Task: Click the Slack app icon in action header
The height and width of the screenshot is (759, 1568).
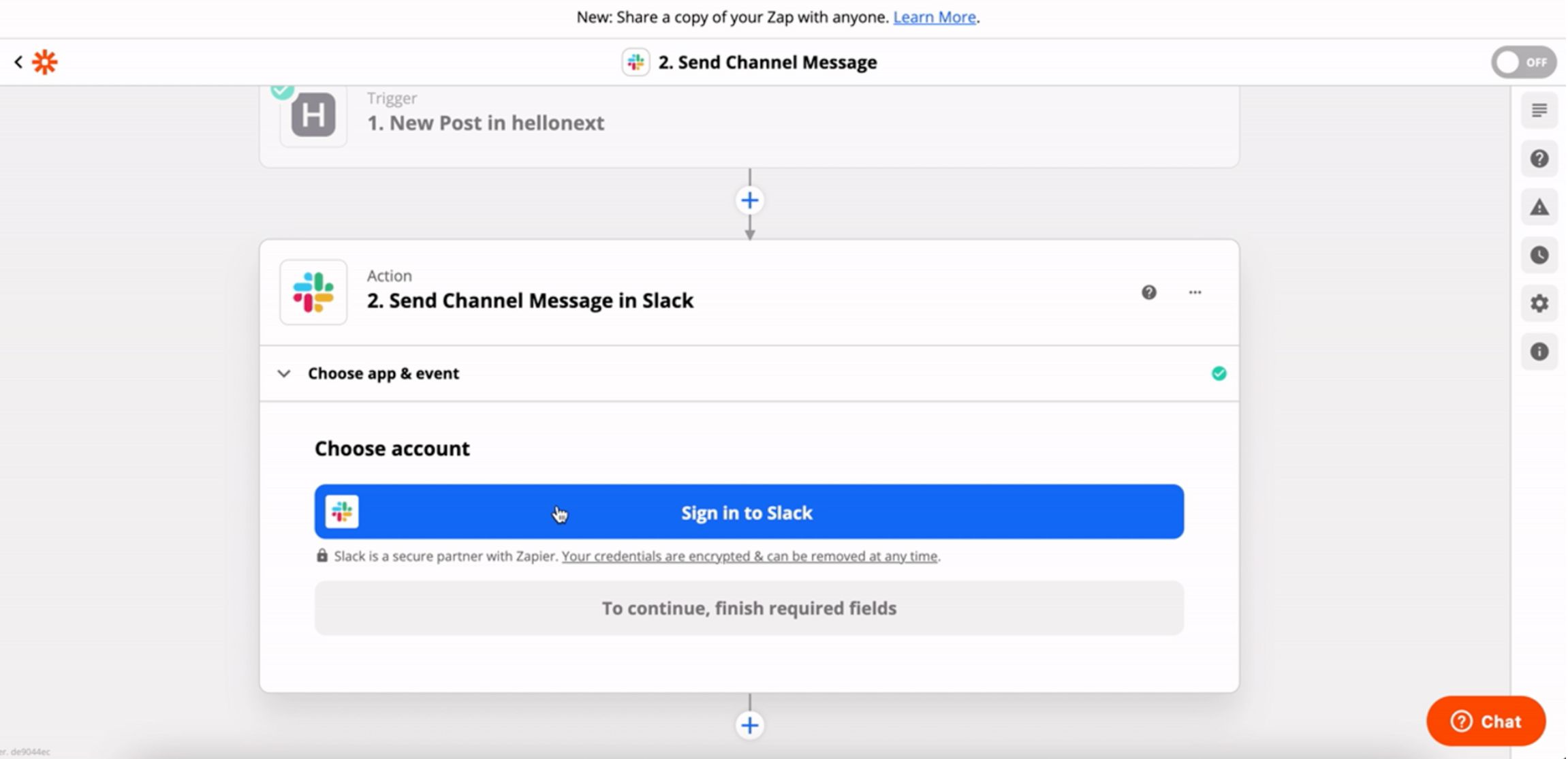Action: pos(313,292)
